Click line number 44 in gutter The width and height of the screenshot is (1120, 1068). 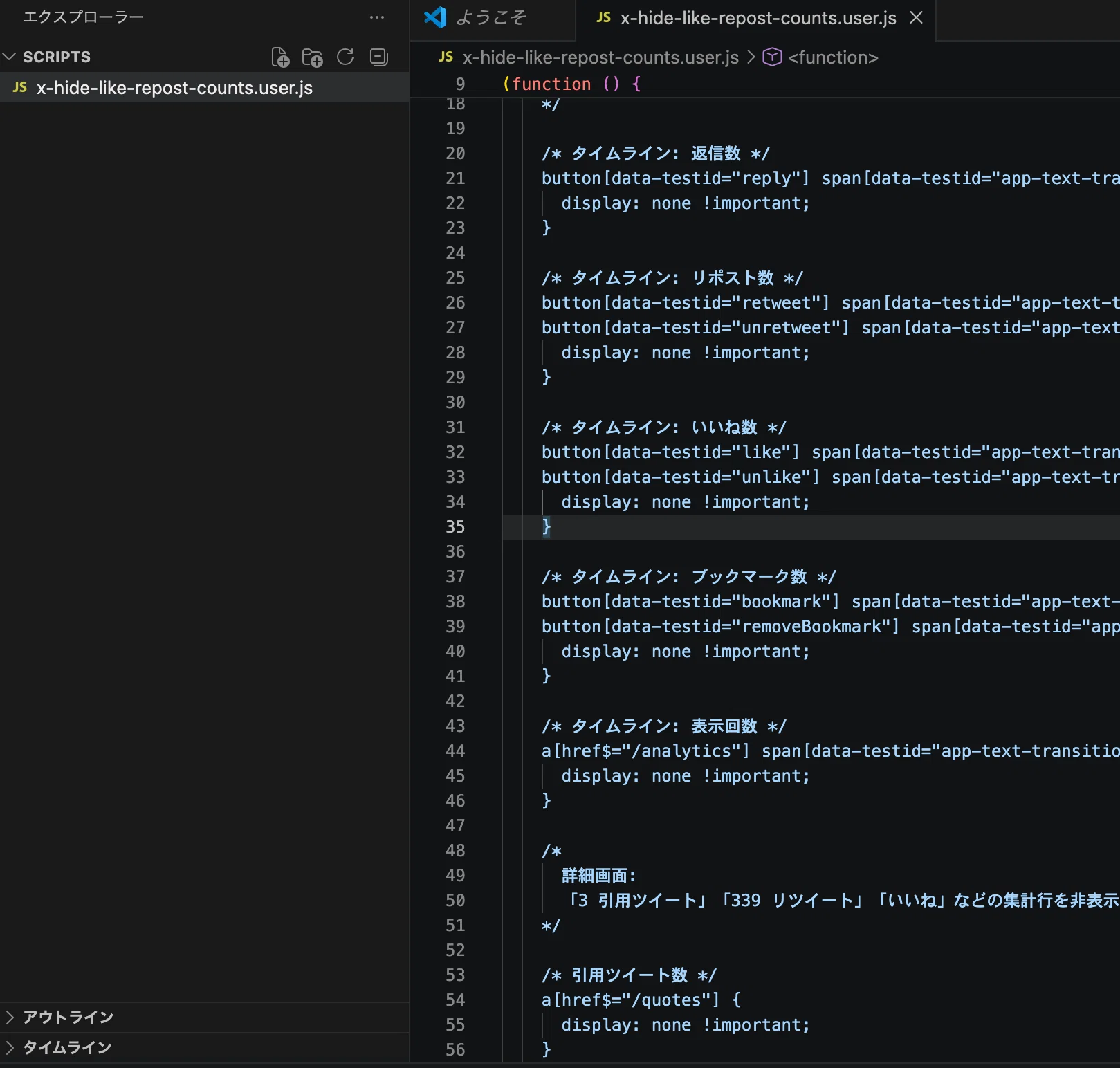pos(455,751)
